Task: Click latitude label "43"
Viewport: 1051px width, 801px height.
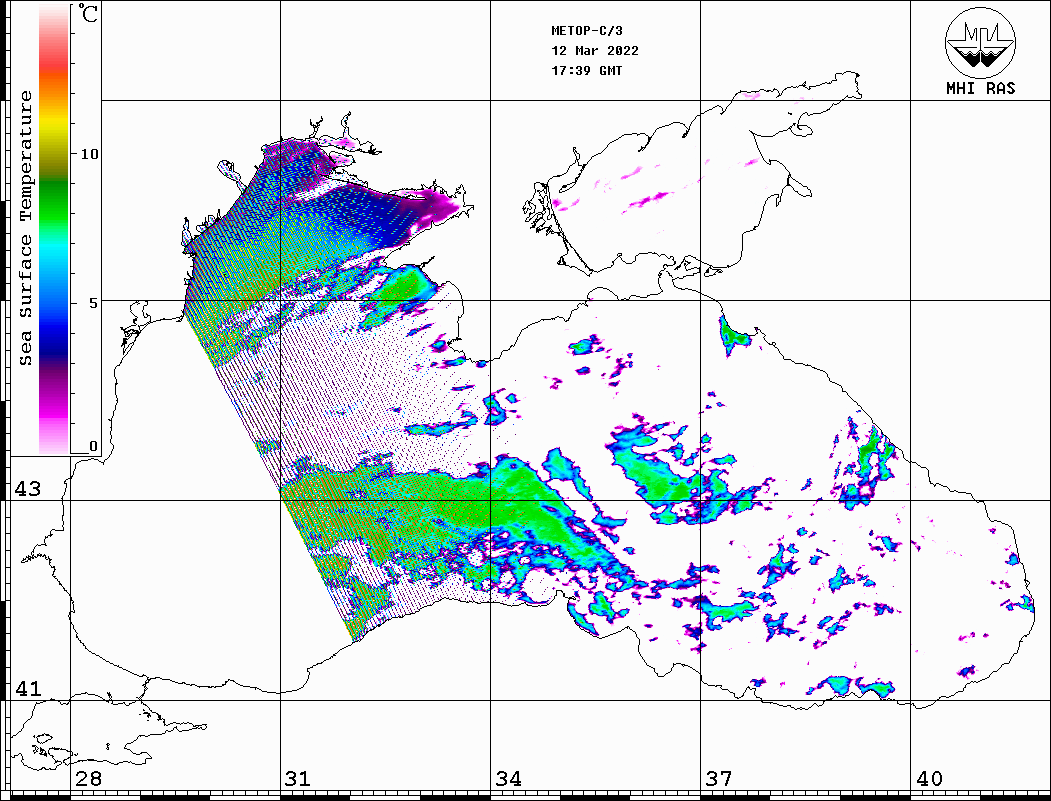Action: point(27,489)
